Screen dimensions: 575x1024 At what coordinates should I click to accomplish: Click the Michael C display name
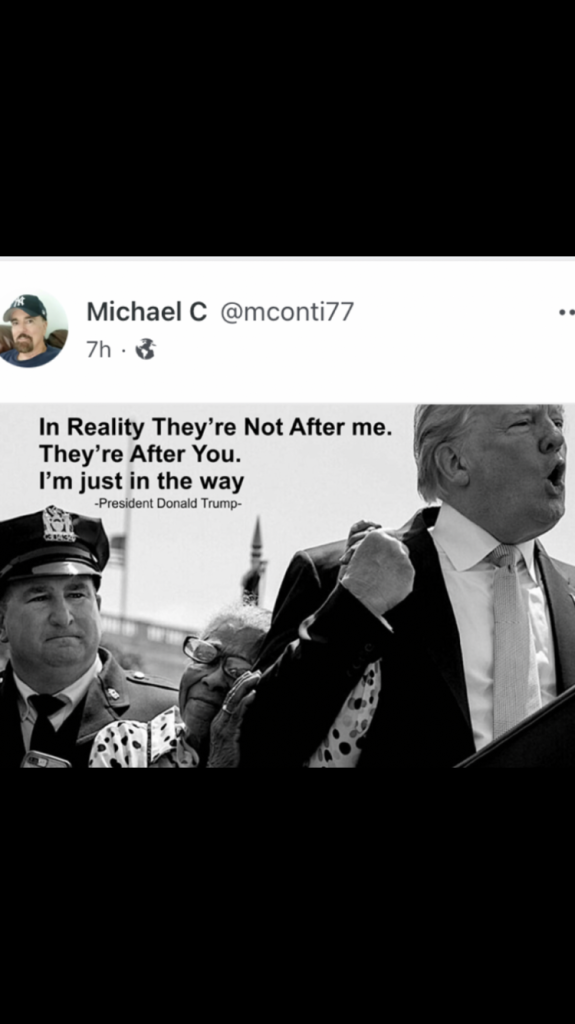tap(146, 312)
